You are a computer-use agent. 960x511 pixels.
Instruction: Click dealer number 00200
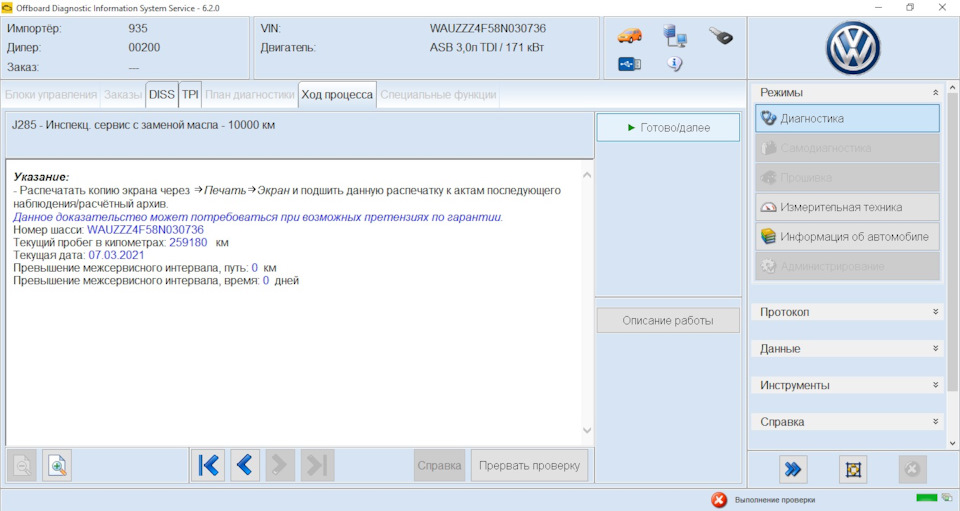point(144,47)
